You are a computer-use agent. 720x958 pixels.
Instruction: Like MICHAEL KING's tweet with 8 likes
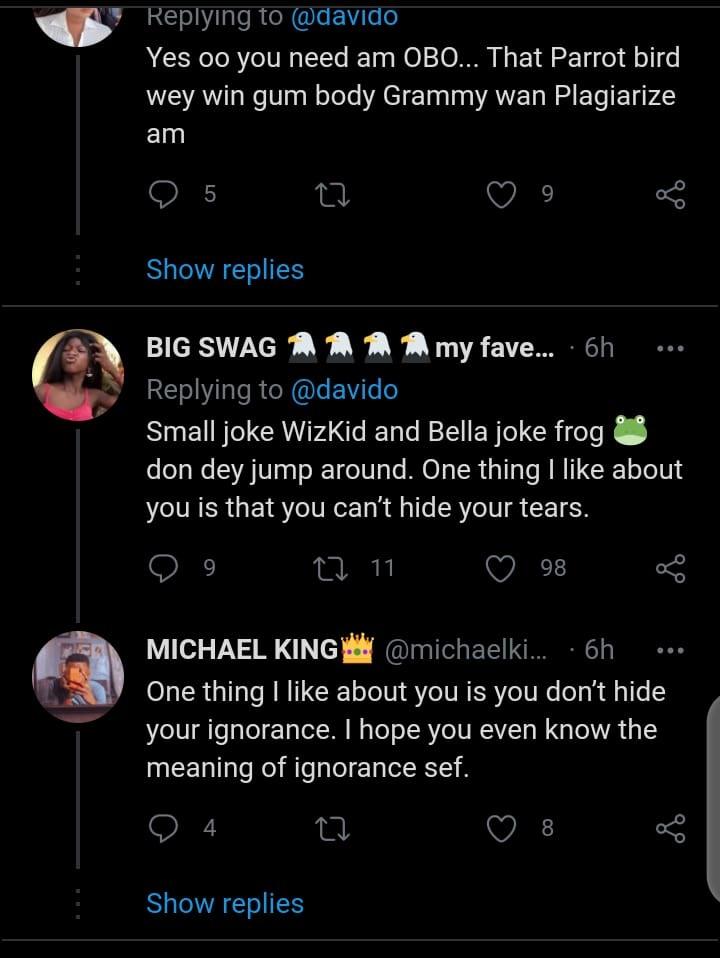[x=501, y=828]
